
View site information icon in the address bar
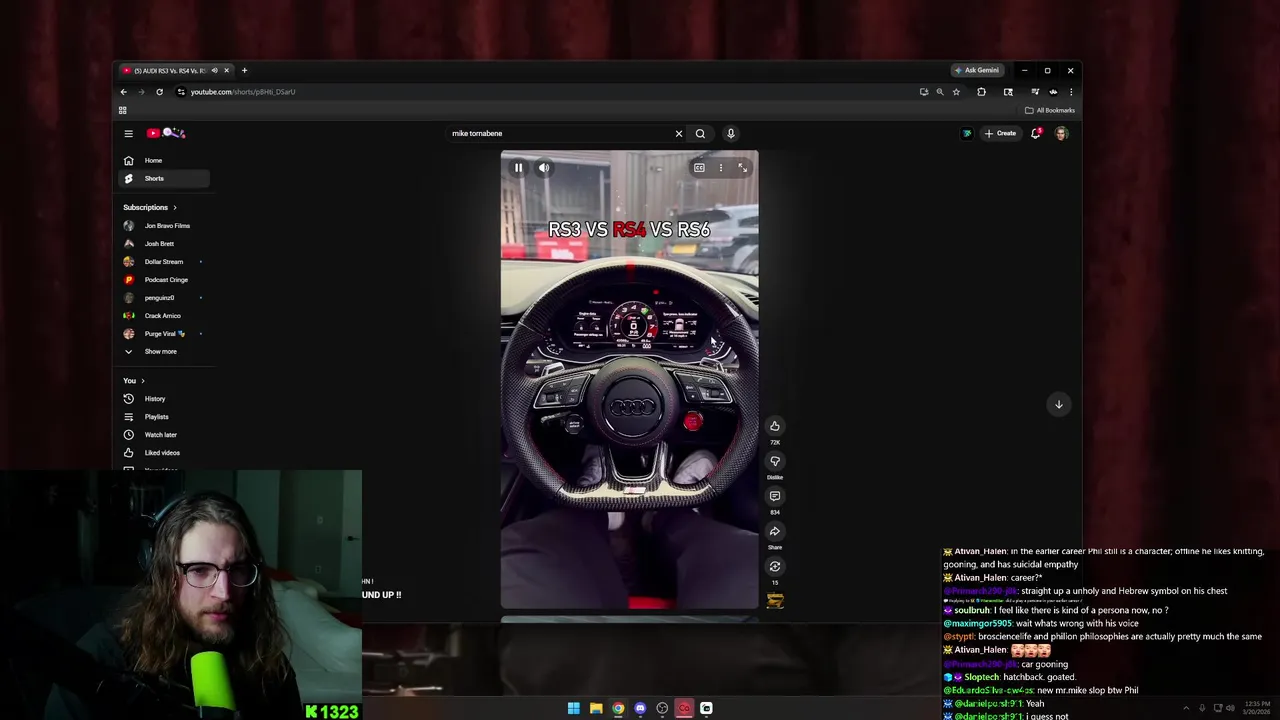tap(181, 92)
